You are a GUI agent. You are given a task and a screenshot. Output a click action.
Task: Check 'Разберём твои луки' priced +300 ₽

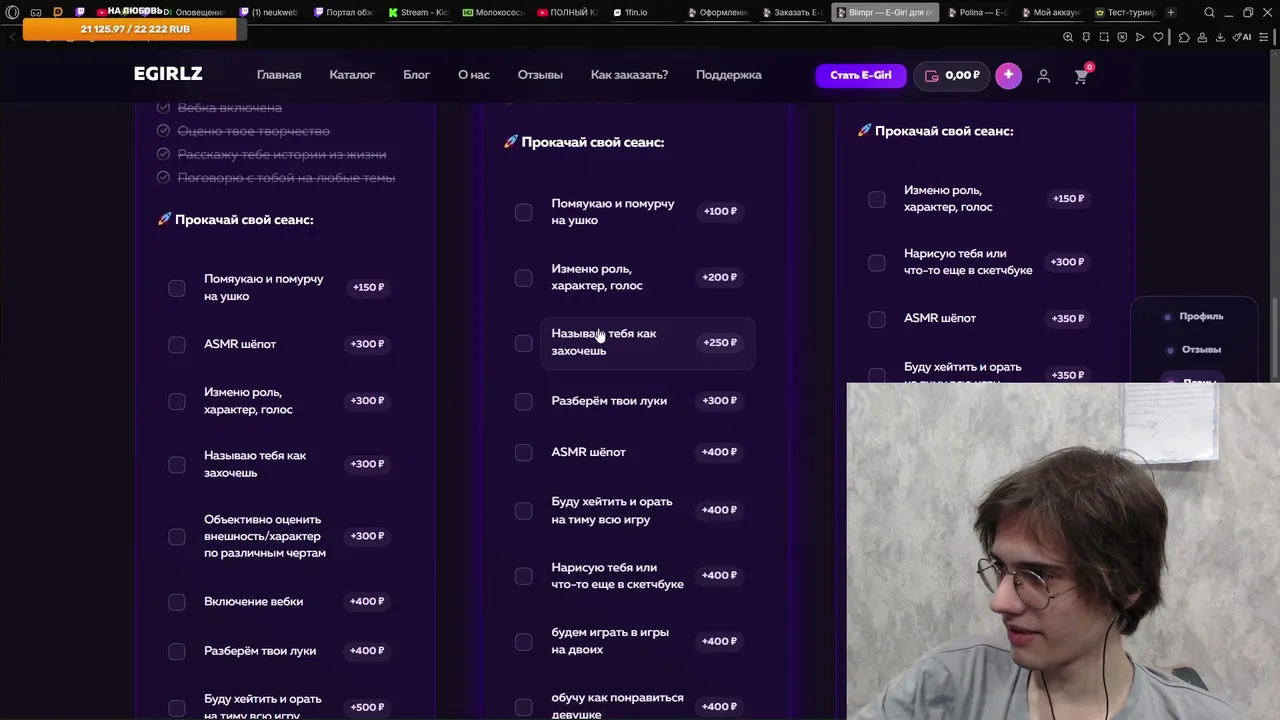click(x=524, y=401)
